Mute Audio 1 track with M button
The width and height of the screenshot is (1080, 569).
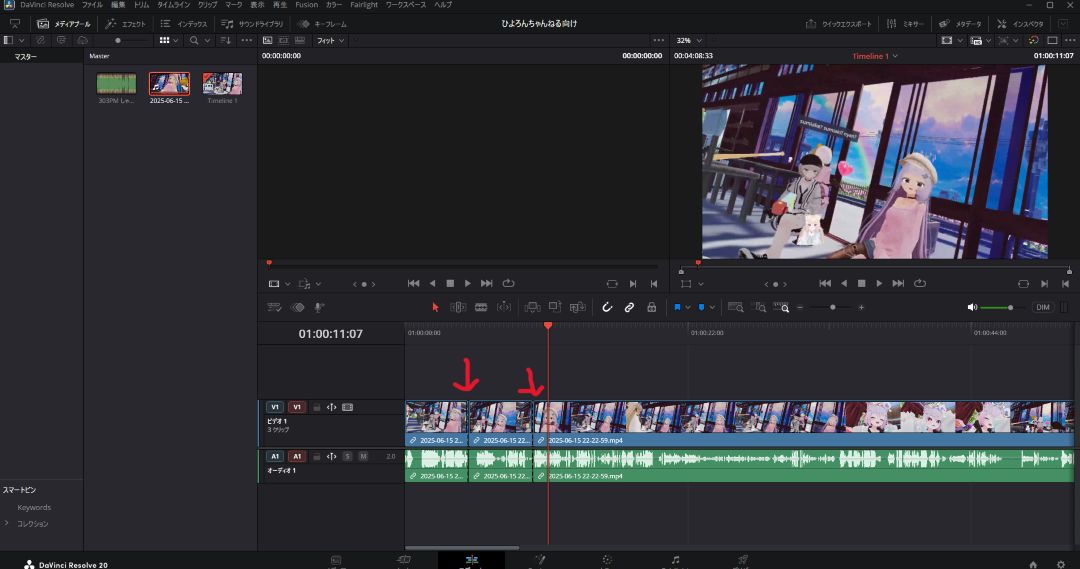click(x=363, y=456)
